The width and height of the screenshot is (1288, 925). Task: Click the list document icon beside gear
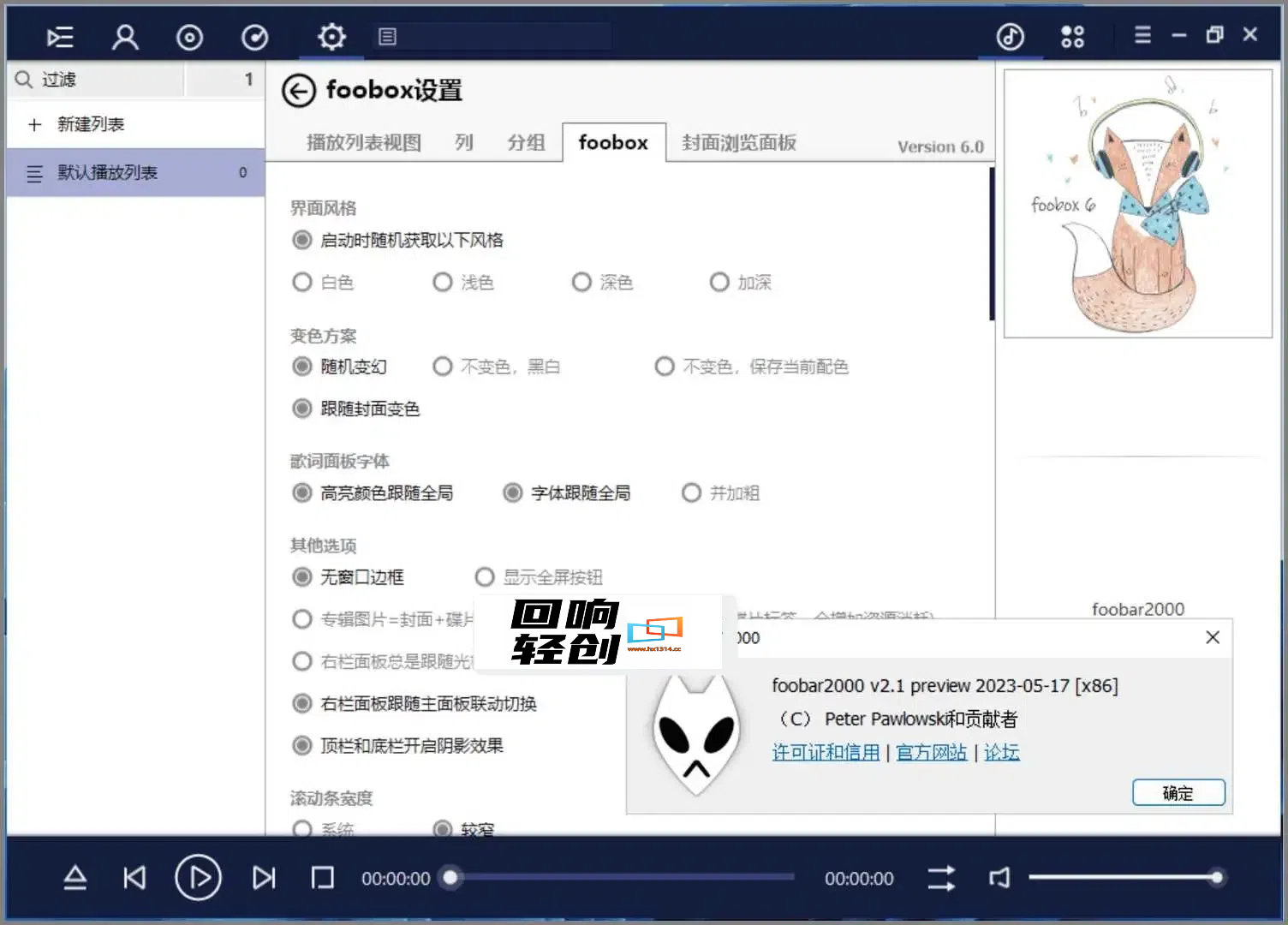tap(387, 37)
